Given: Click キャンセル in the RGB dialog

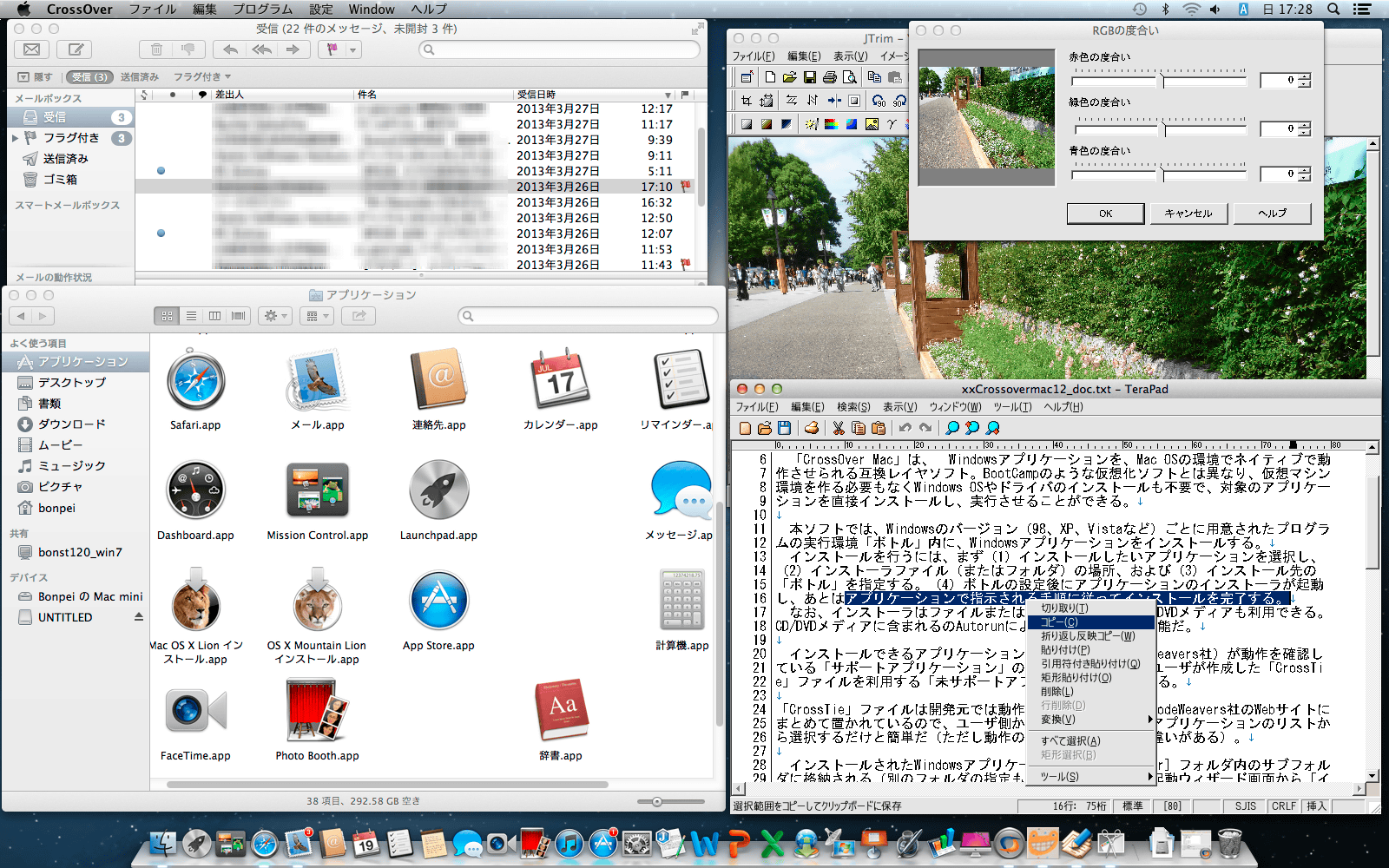Looking at the screenshot, I should pos(1188,214).
